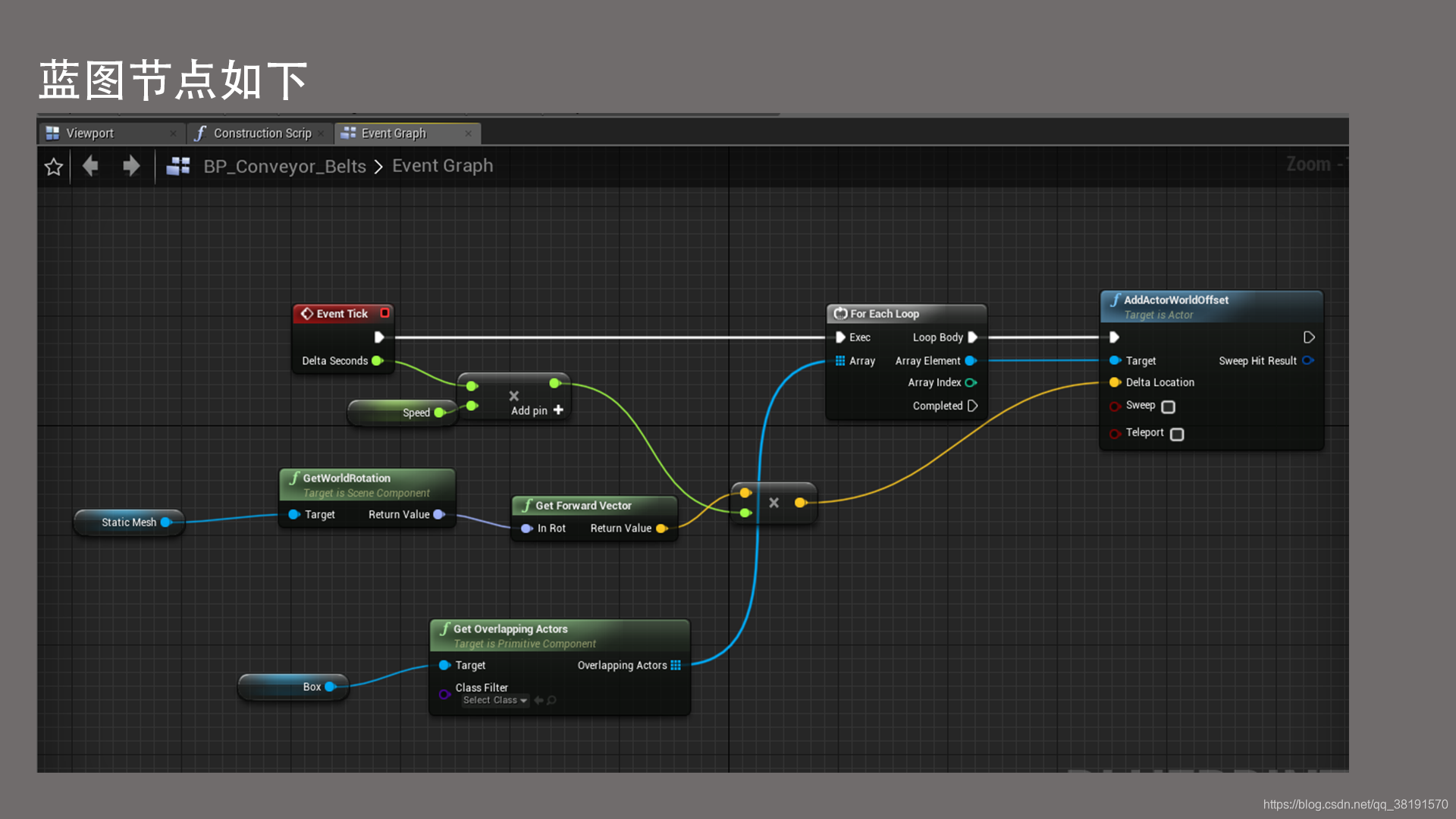Image resolution: width=1456 pixels, height=819 pixels.
Task: Click the Sweep Hit Result output pin
Action: (x=1308, y=361)
